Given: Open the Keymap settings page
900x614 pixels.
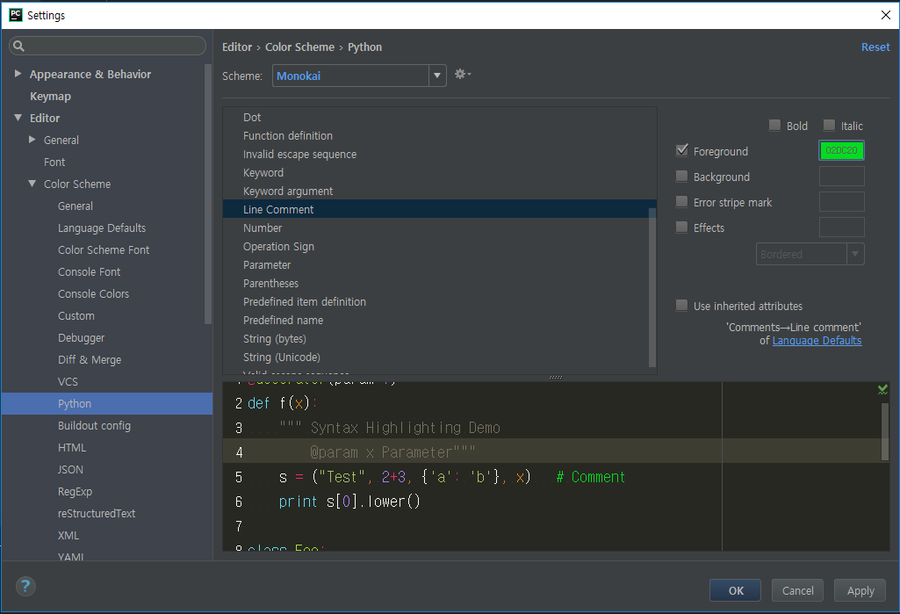Looking at the screenshot, I should (x=51, y=96).
